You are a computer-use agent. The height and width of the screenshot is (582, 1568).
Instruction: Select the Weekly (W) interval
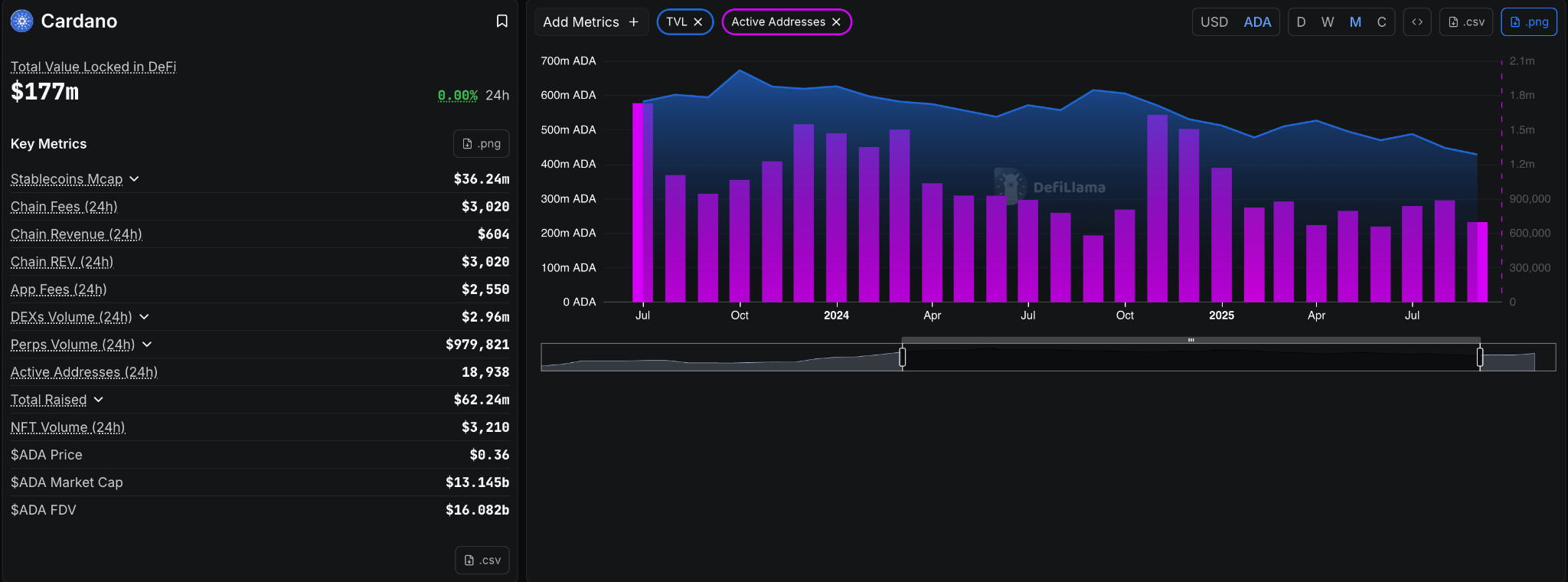click(x=1328, y=22)
